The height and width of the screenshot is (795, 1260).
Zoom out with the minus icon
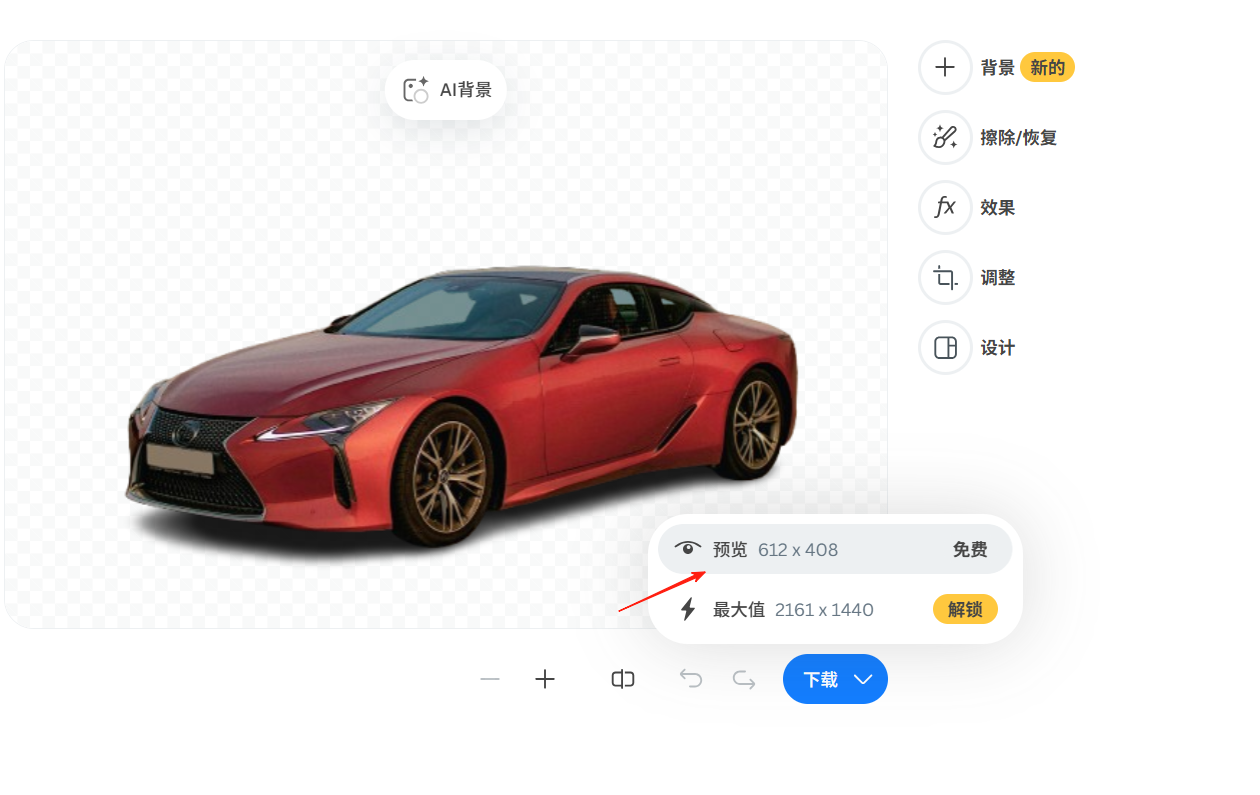pyautogui.click(x=490, y=680)
